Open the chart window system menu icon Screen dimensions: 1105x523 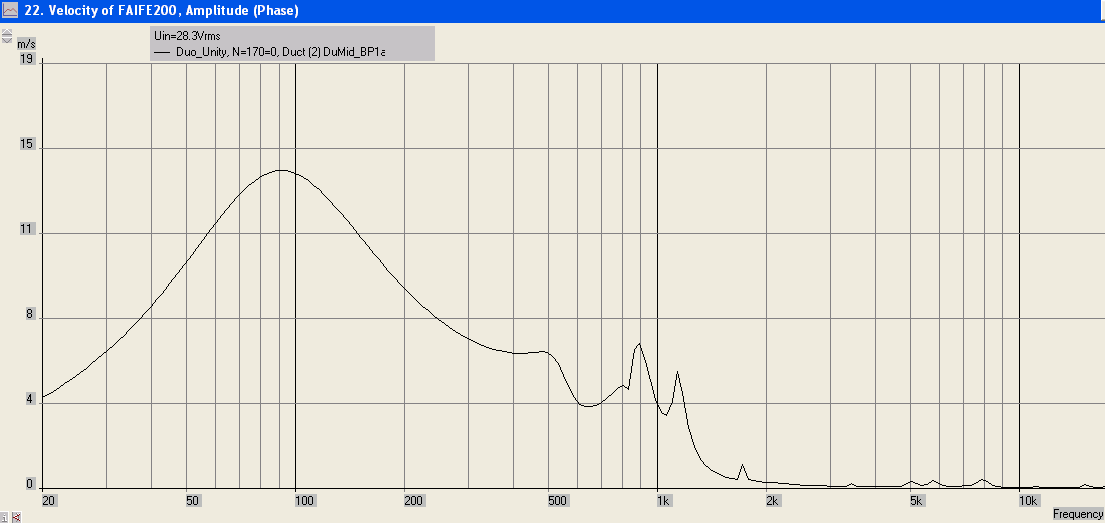pyautogui.click(x=10, y=10)
